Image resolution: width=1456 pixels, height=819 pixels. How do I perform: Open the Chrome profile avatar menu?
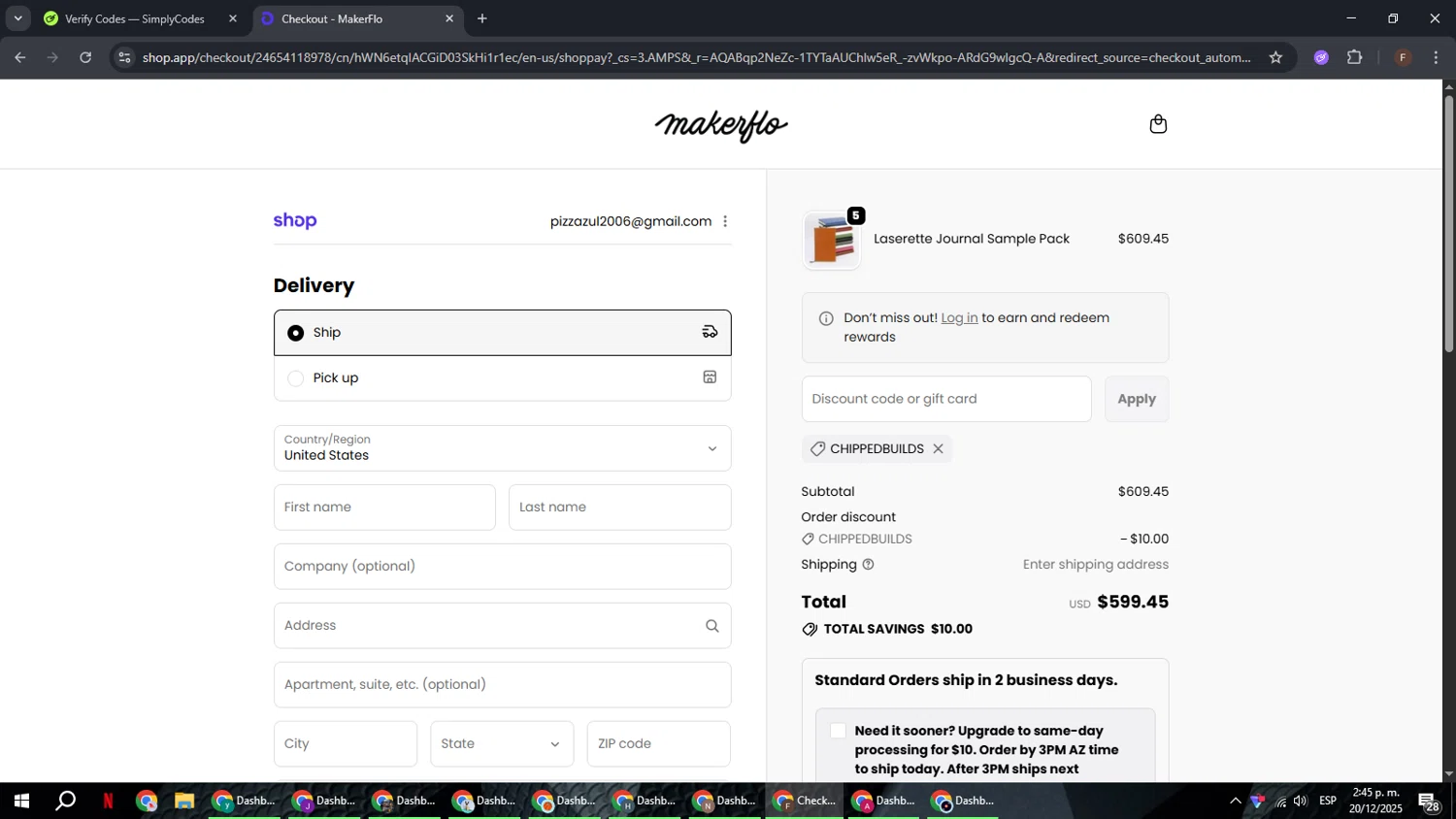point(1403,57)
